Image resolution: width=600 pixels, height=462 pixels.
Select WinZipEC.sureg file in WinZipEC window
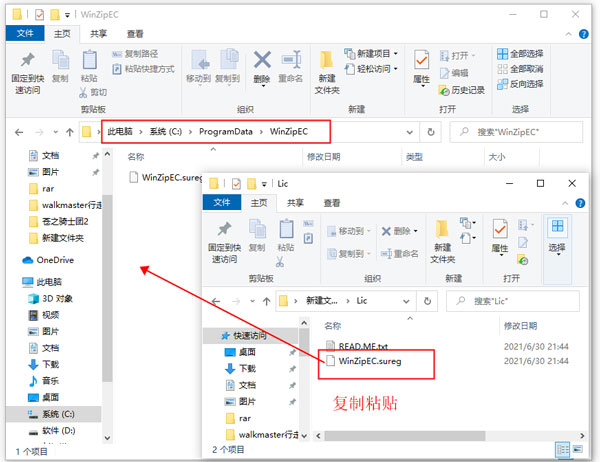(165, 178)
